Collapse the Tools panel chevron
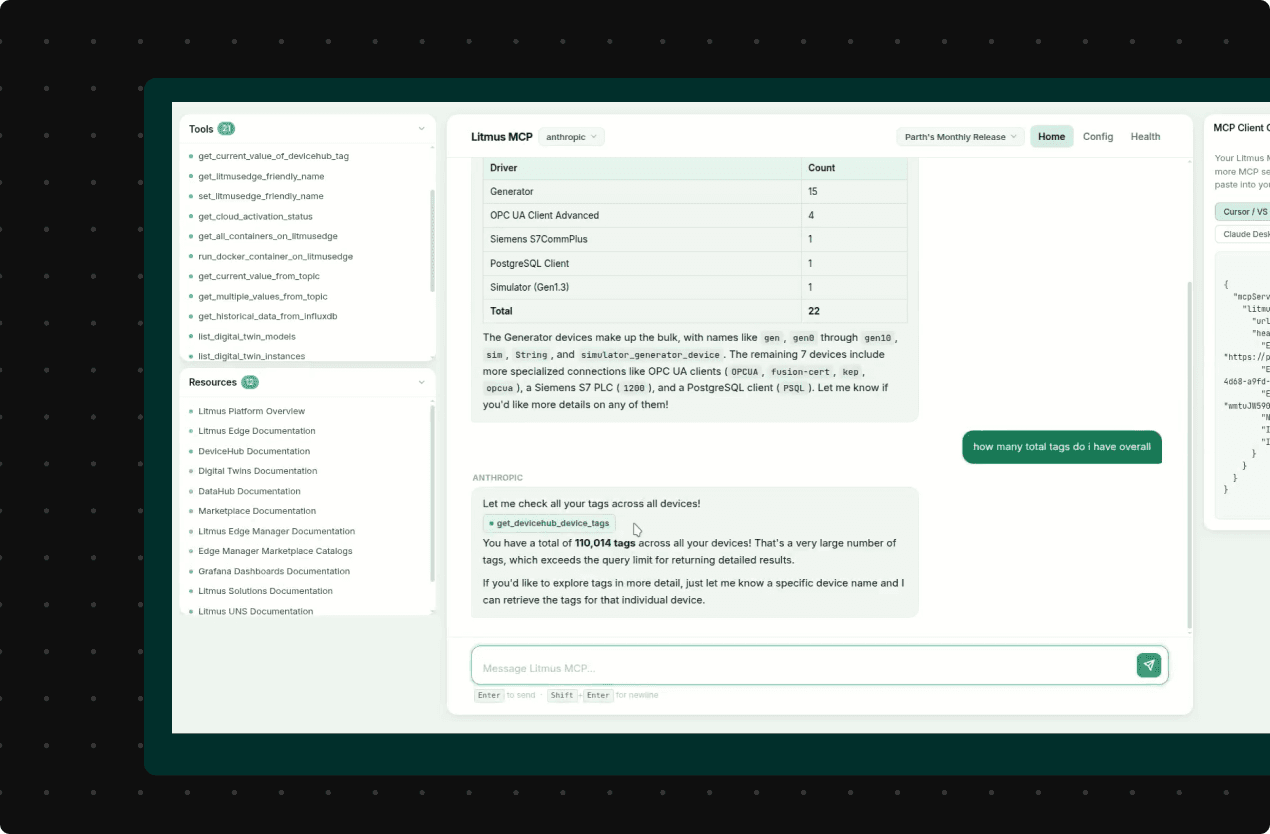This screenshot has width=1270, height=834. [421, 128]
